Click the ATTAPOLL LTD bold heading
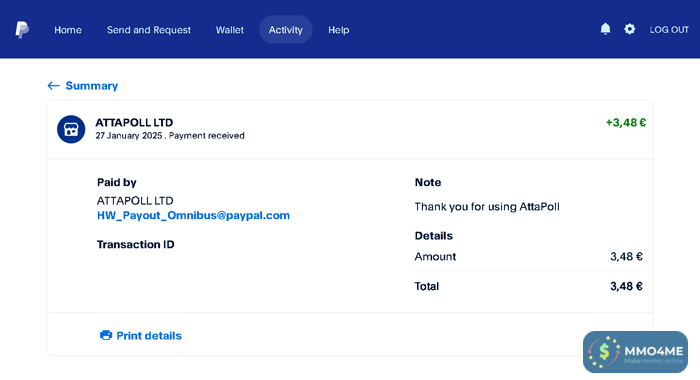The height and width of the screenshot is (380, 700). pyautogui.click(x=134, y=122)
